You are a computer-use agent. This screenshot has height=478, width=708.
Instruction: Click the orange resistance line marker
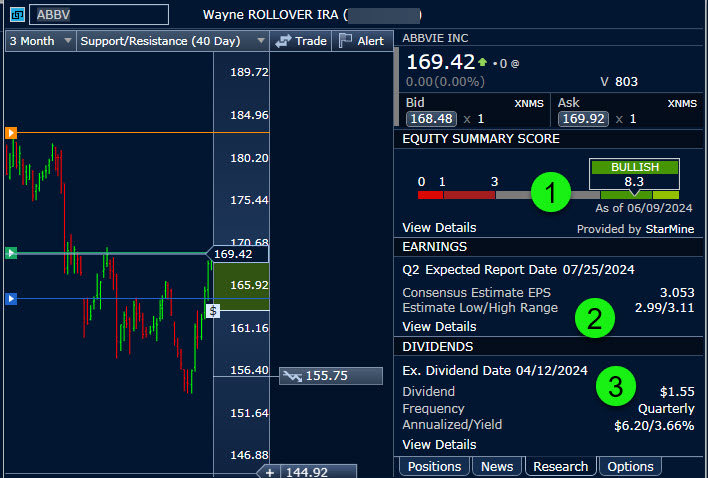pos(11,132)
